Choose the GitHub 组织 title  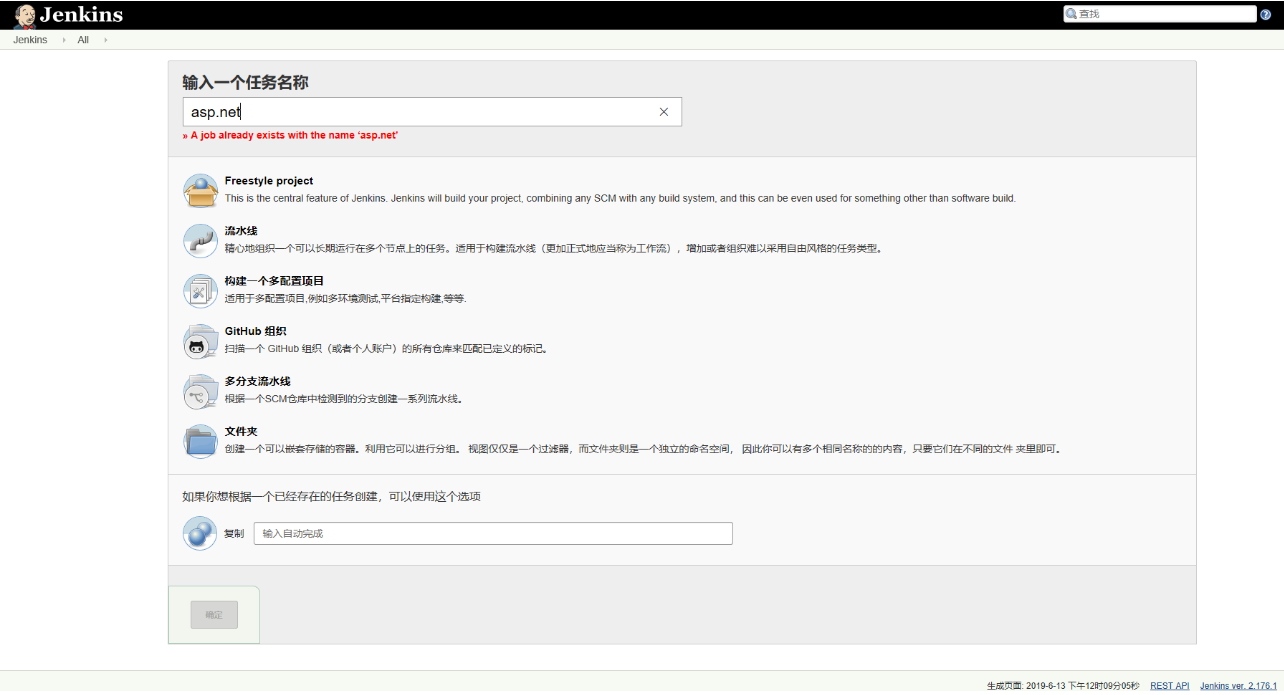click(256, 331)
